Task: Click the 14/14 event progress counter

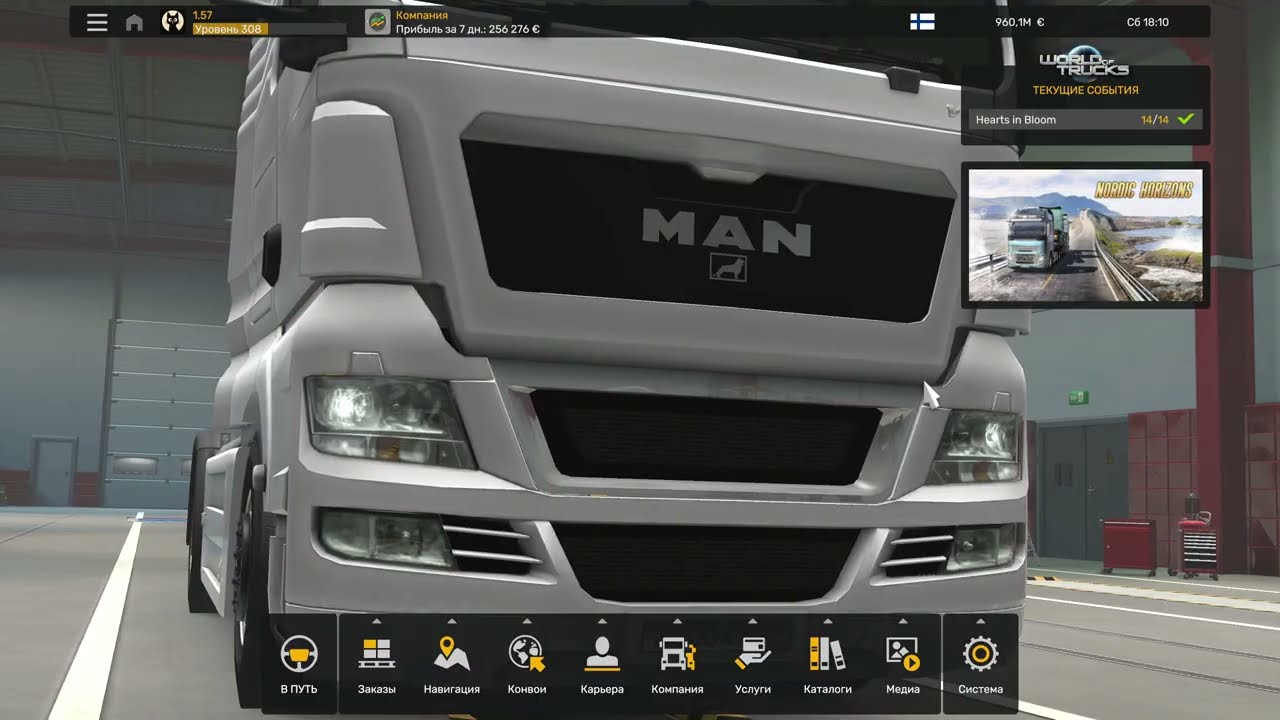Action: point(1154,119)
